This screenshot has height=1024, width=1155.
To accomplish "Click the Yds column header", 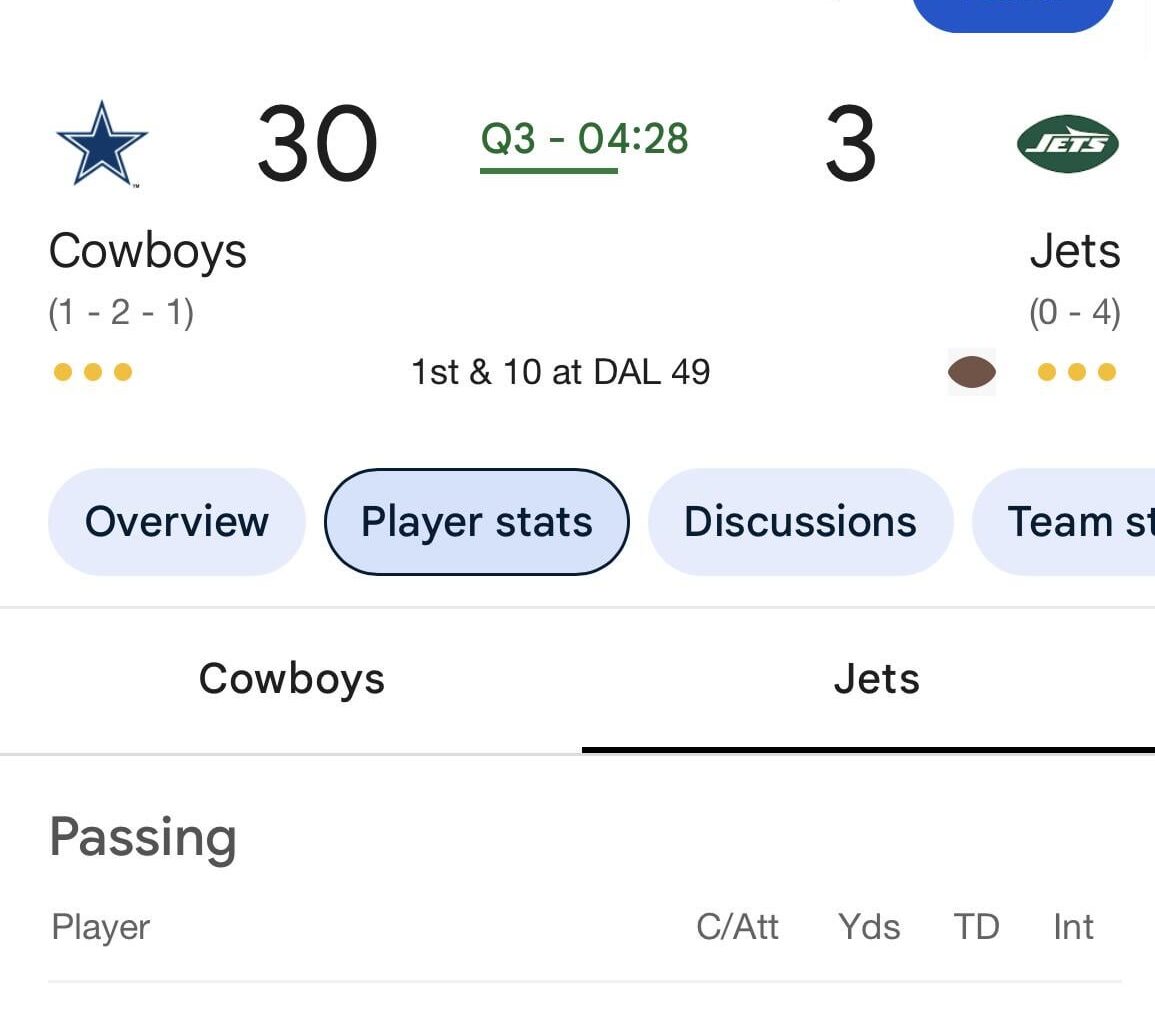I will click(869, 927).
